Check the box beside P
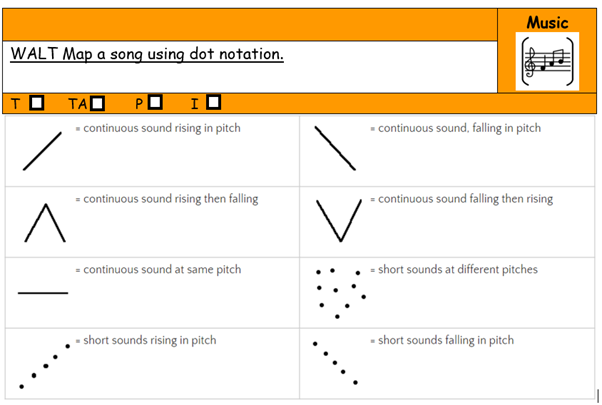This screenshot has width=602, height=405. click(x=155, y=102)
